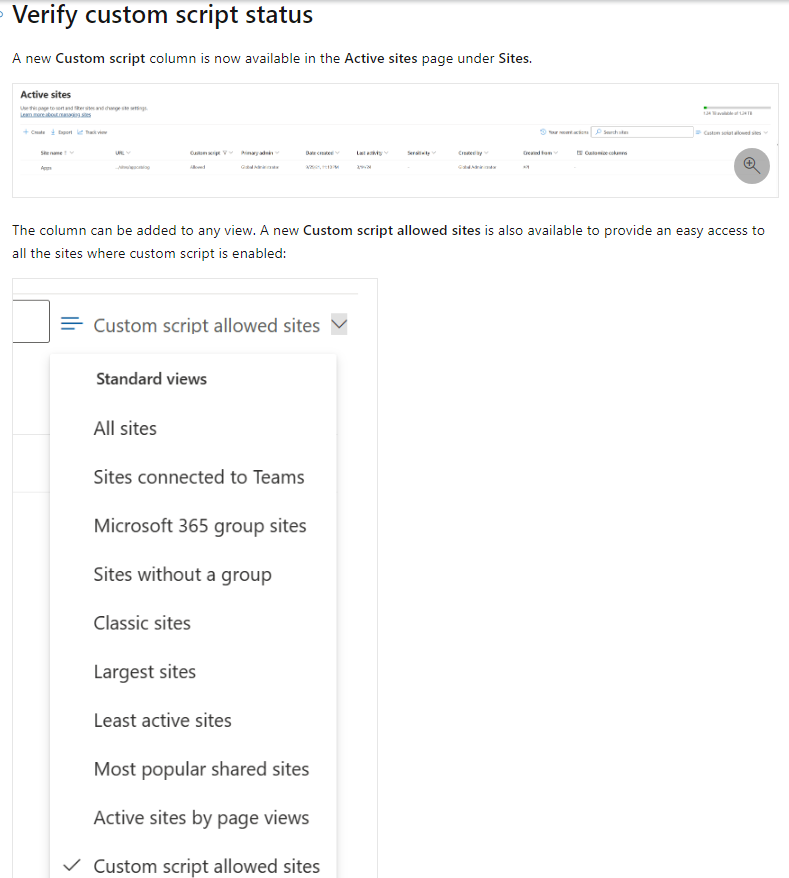This screenshot has height=878, width=789.
Task: Click the hamburger icon beside Custom script allowed sites
Action: [70, 323]
